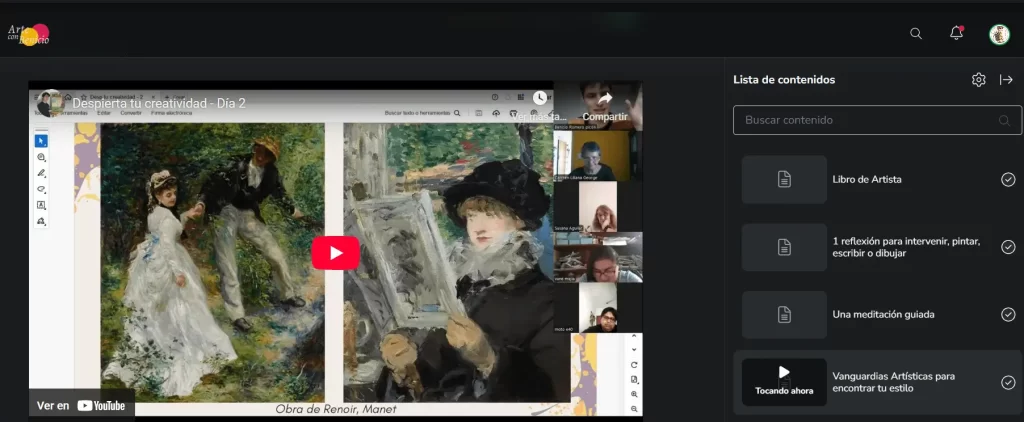
Task: Click the Tocando ahora video thumbnail
Action: 784,382
